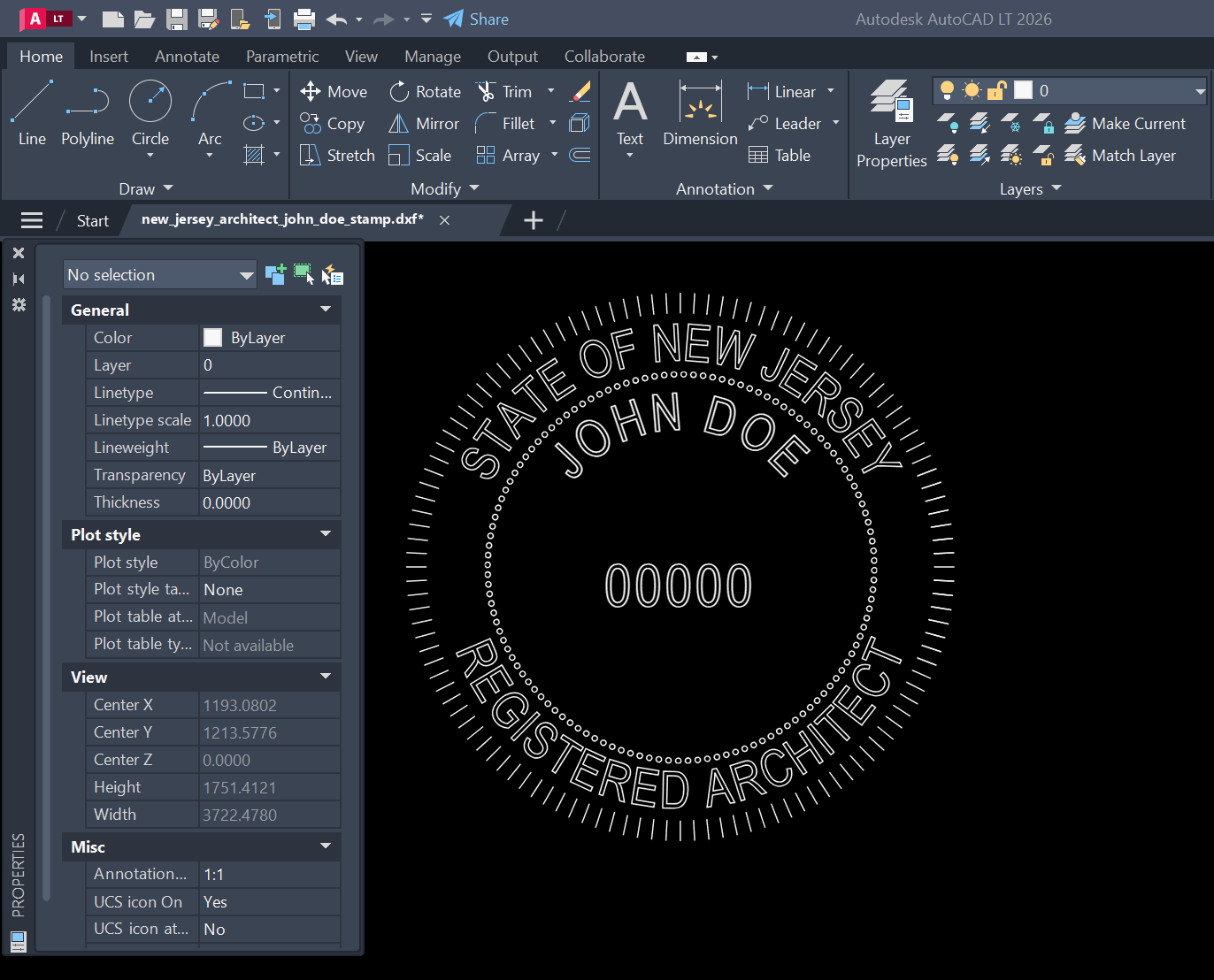Image resolution: width=1214 pixels, height=980 pixels.
Task: Use the Stretch command
Action: click(337, 155)
